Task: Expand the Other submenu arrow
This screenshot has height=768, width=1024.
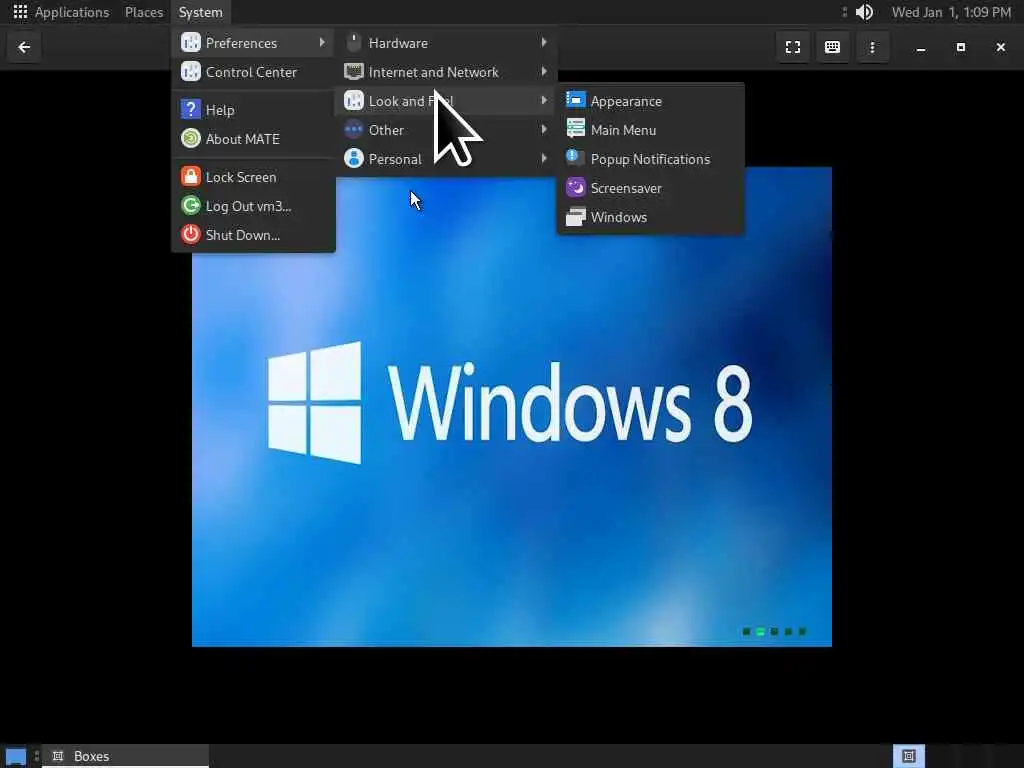Action: click(543, 129)
